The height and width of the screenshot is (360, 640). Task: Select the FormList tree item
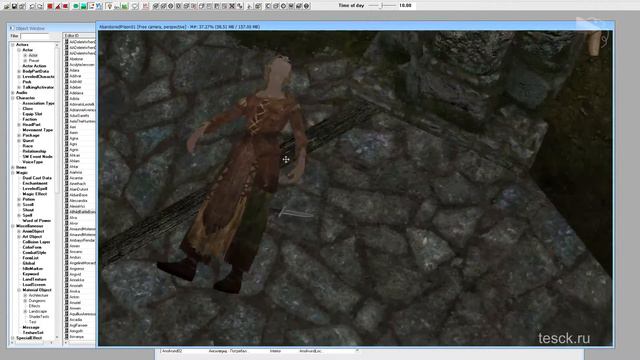(x=30, y=258)
